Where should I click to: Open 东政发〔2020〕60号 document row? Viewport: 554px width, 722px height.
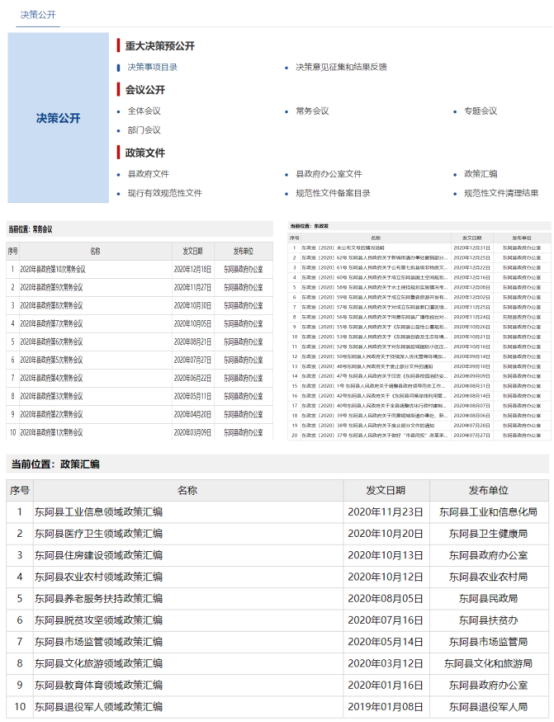click(374, 278)
